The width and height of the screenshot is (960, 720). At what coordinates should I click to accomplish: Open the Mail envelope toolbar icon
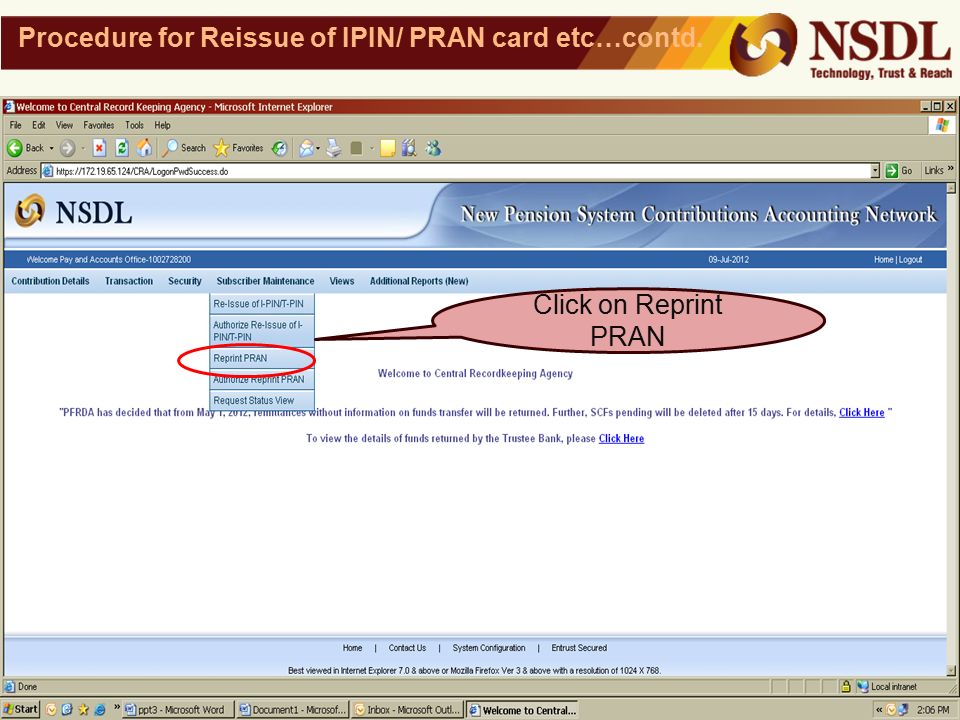[306, 148]
